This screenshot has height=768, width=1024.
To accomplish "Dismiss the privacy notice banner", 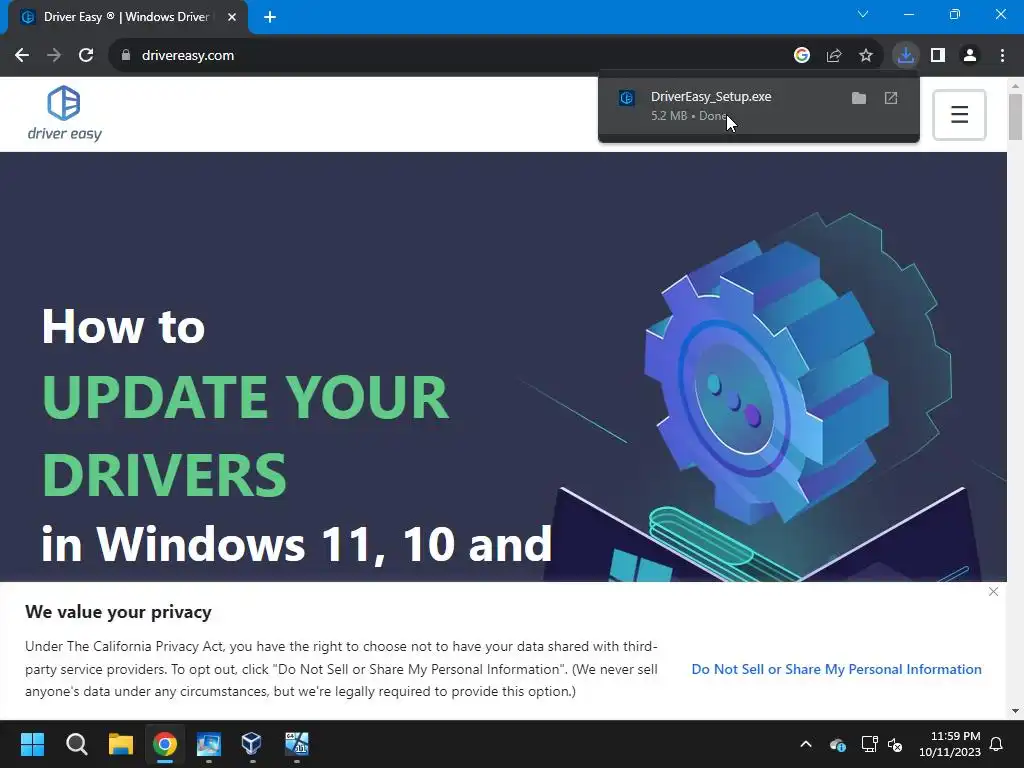I will 993,592.
